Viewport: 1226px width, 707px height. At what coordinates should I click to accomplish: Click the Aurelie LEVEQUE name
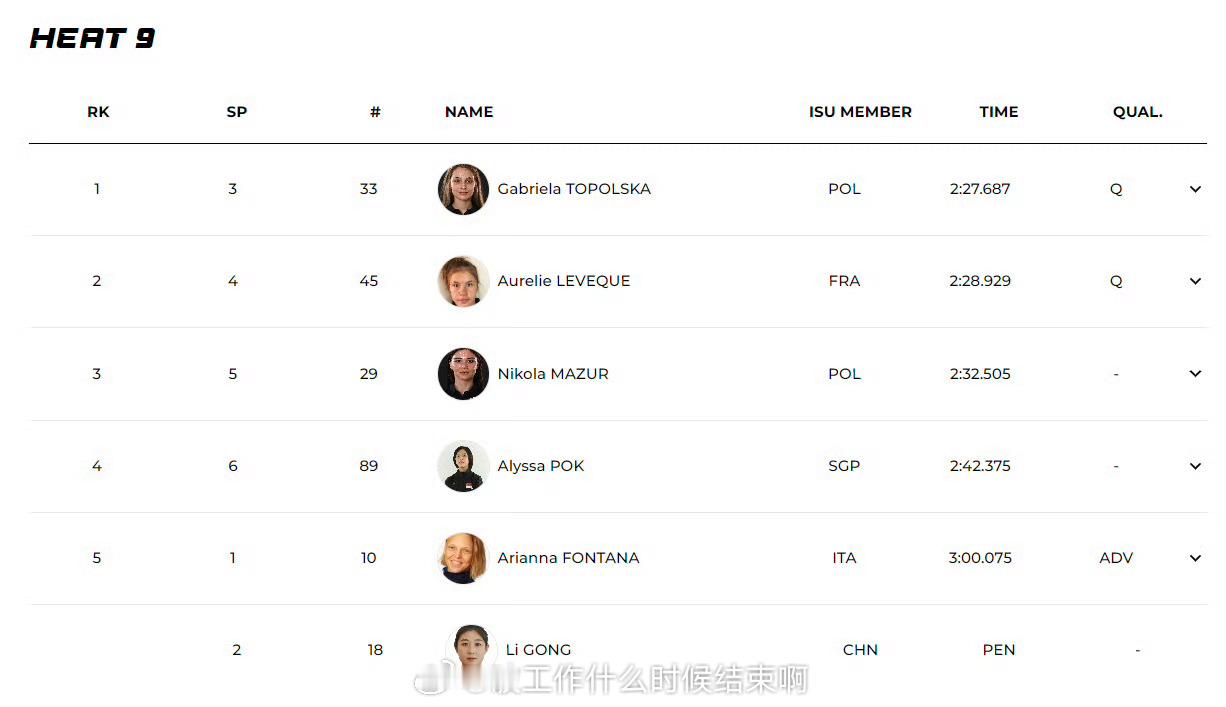click(x=564, y=281)
